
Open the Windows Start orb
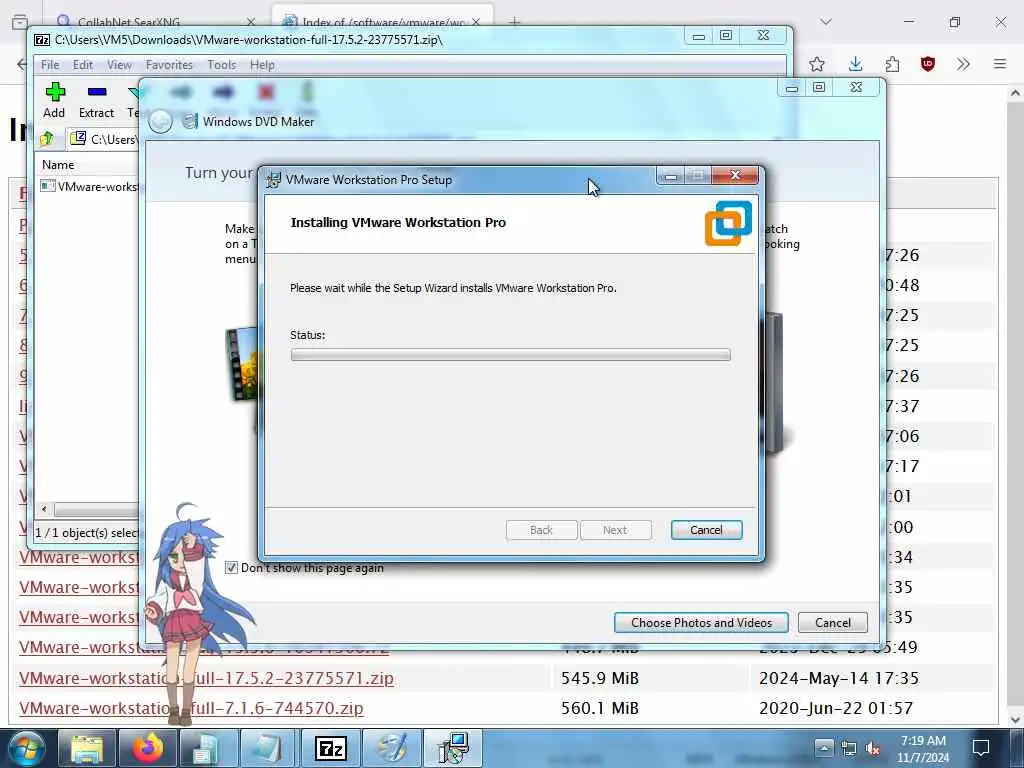[x=26, y=748]
